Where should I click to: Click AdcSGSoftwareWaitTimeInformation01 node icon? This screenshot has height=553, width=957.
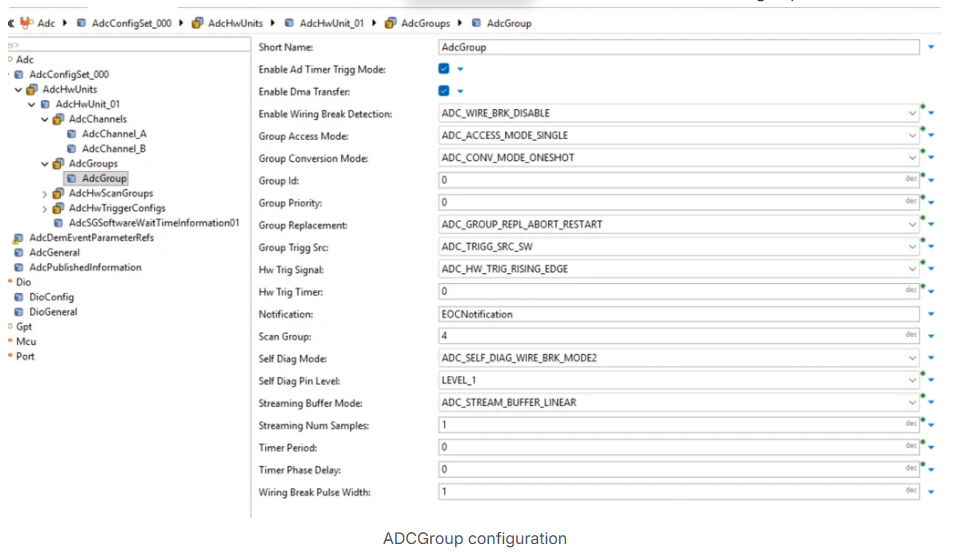tap(59, 223)
